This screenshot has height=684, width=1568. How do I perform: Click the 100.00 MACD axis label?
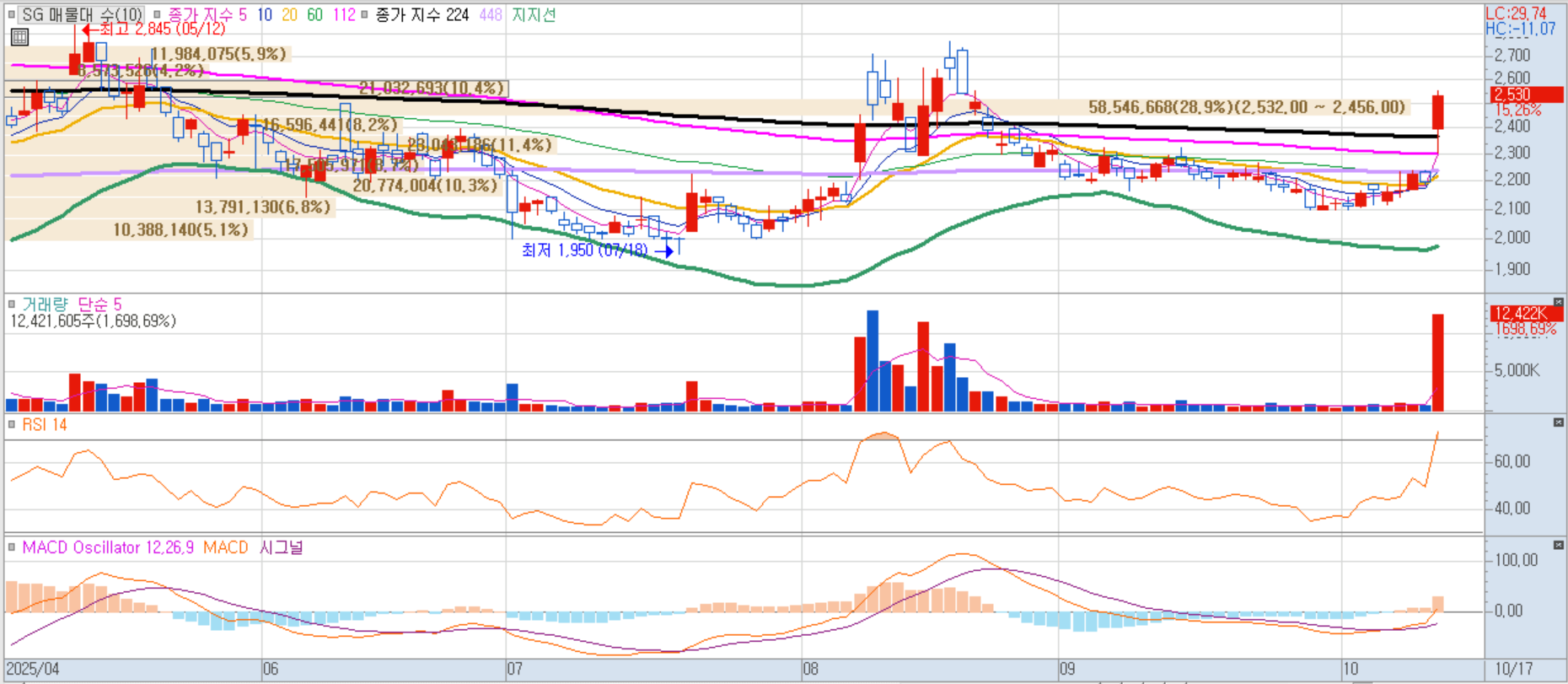click(x=1516, y=560)
